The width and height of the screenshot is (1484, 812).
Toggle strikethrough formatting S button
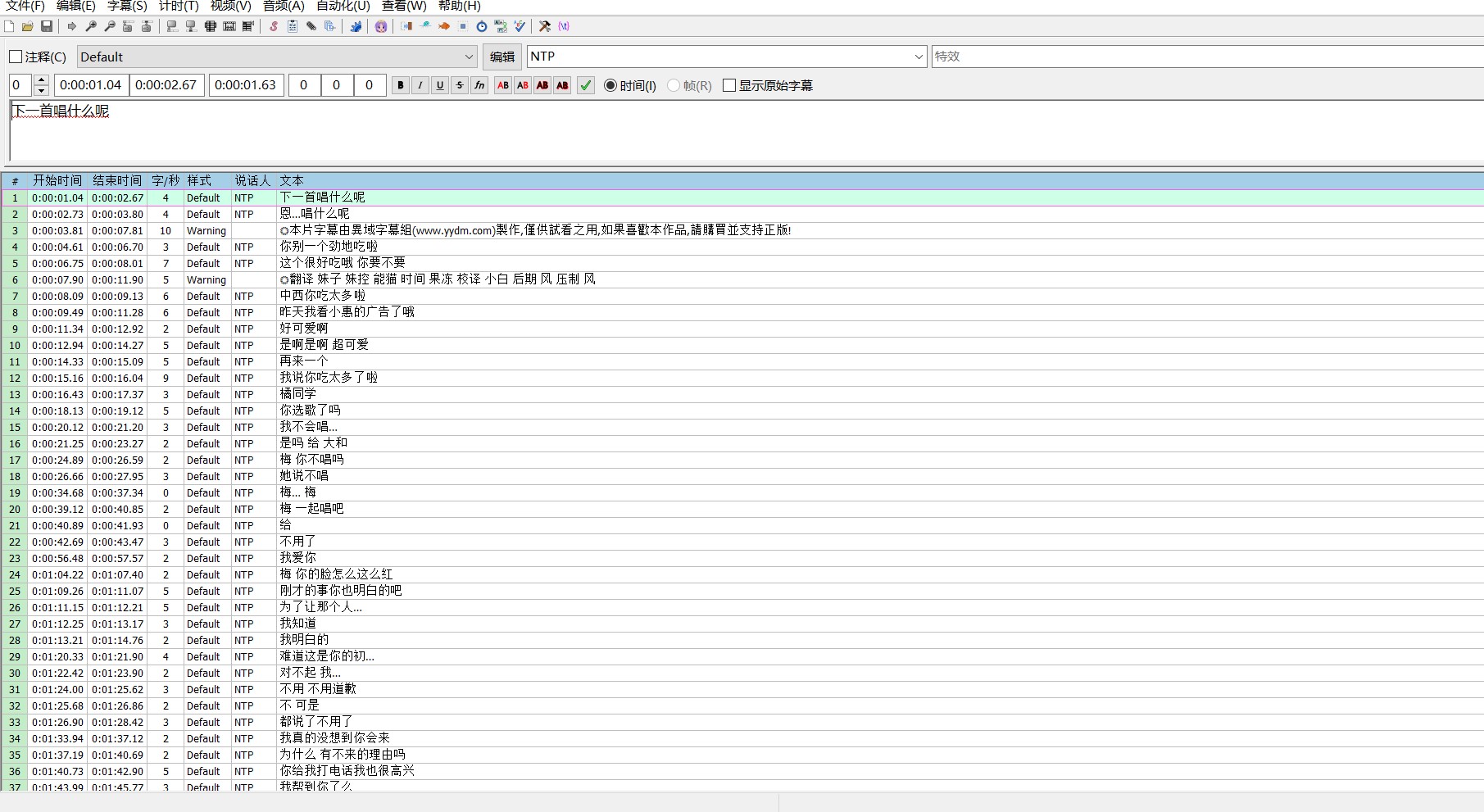460,85
